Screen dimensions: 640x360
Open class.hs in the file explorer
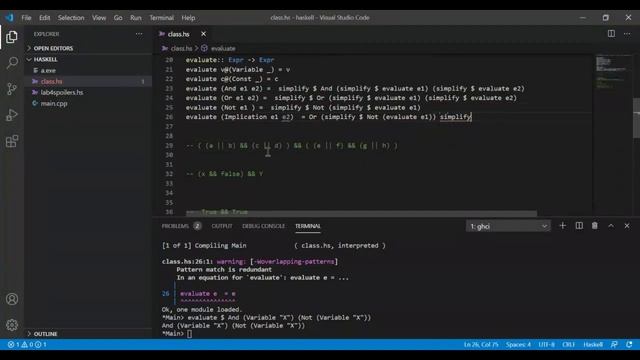pyautogui.click(x=88, y=81)
